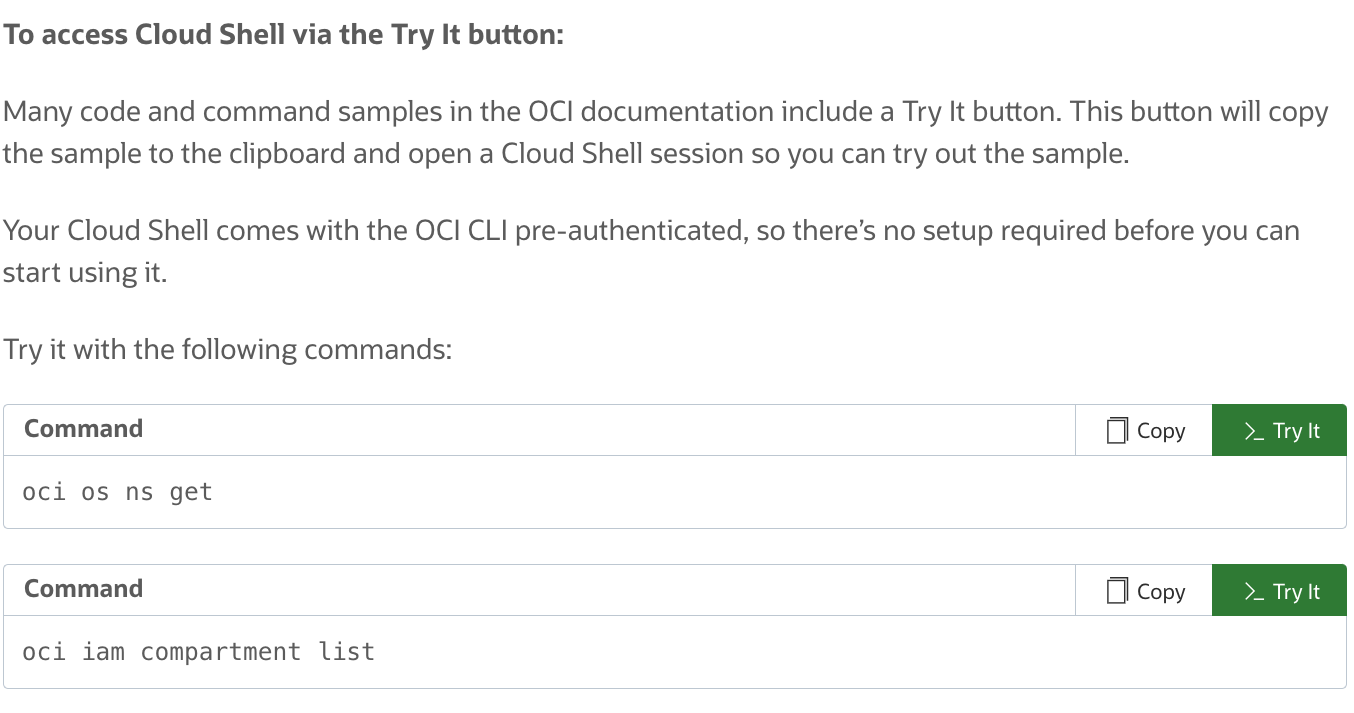This screenshot has width=1354, height=713.
Task: Select the first Command header label
Action: tap(83, 429)
